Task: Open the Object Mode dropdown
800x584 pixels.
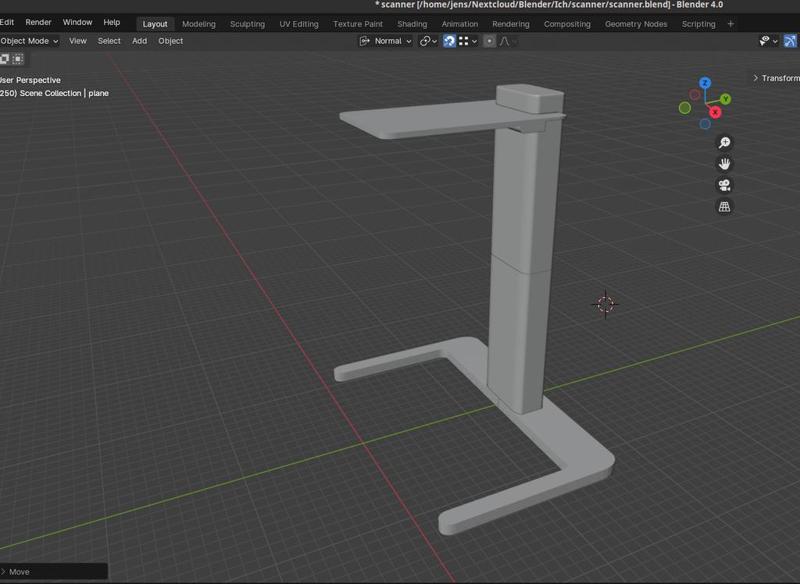Action: 29,41
